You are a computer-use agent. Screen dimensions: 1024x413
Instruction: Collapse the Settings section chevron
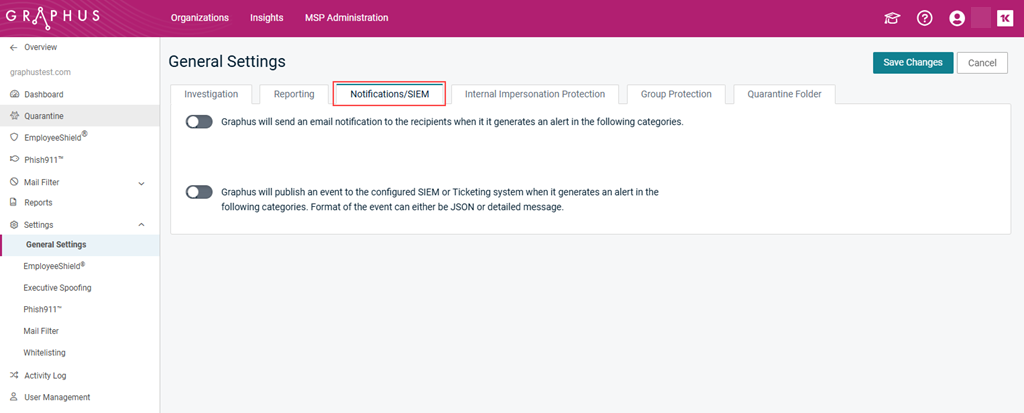tap(142, 225)
